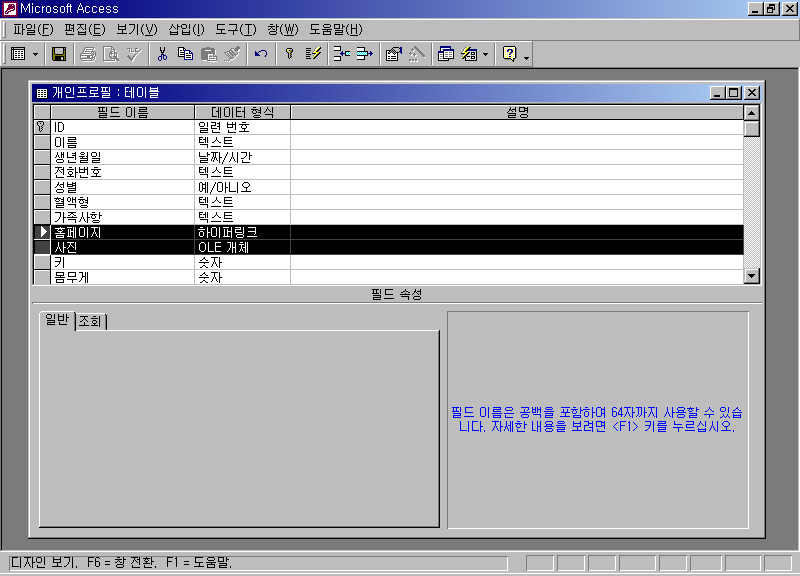Maximize the 개인프로필 table window
The image size is (800, 576).
tap(734, 93)
